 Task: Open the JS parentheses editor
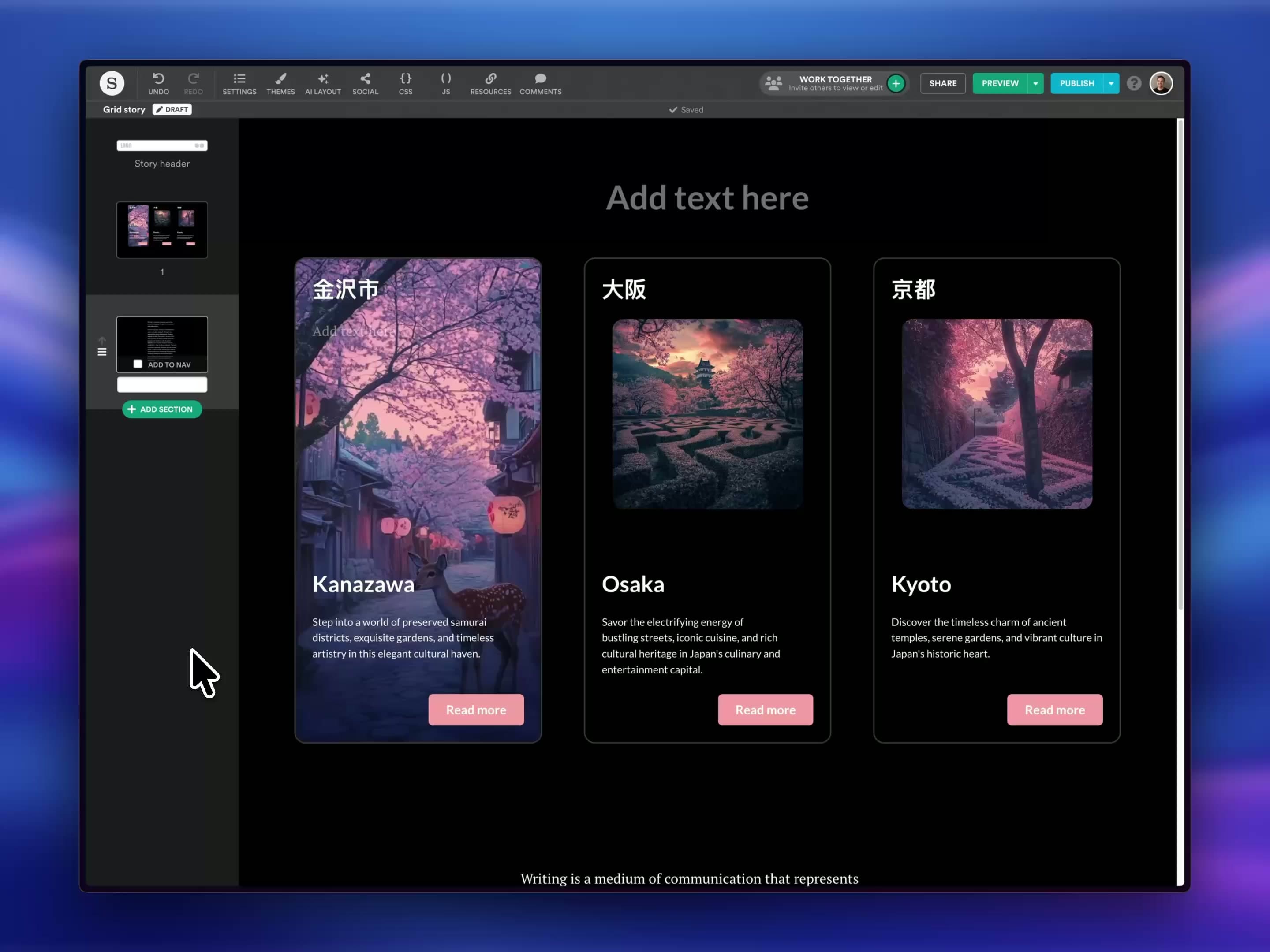click(x=445, y=78)
